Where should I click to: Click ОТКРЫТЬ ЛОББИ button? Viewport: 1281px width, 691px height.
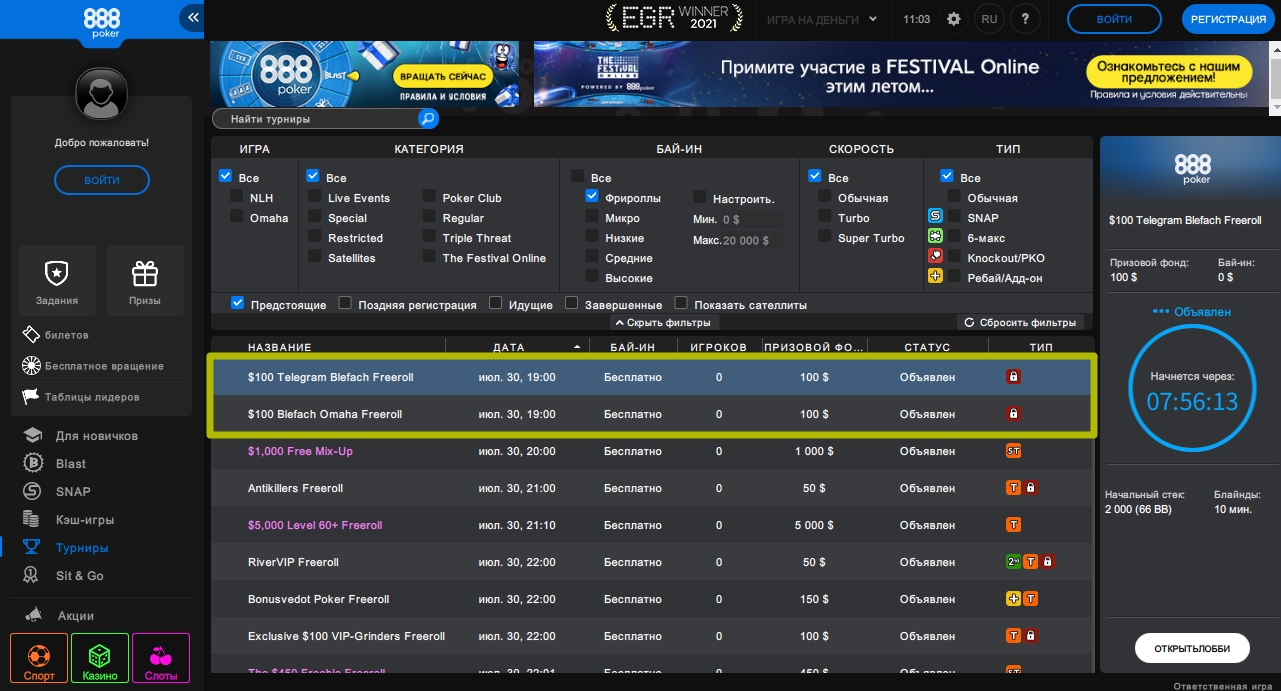pos(1192,648)
